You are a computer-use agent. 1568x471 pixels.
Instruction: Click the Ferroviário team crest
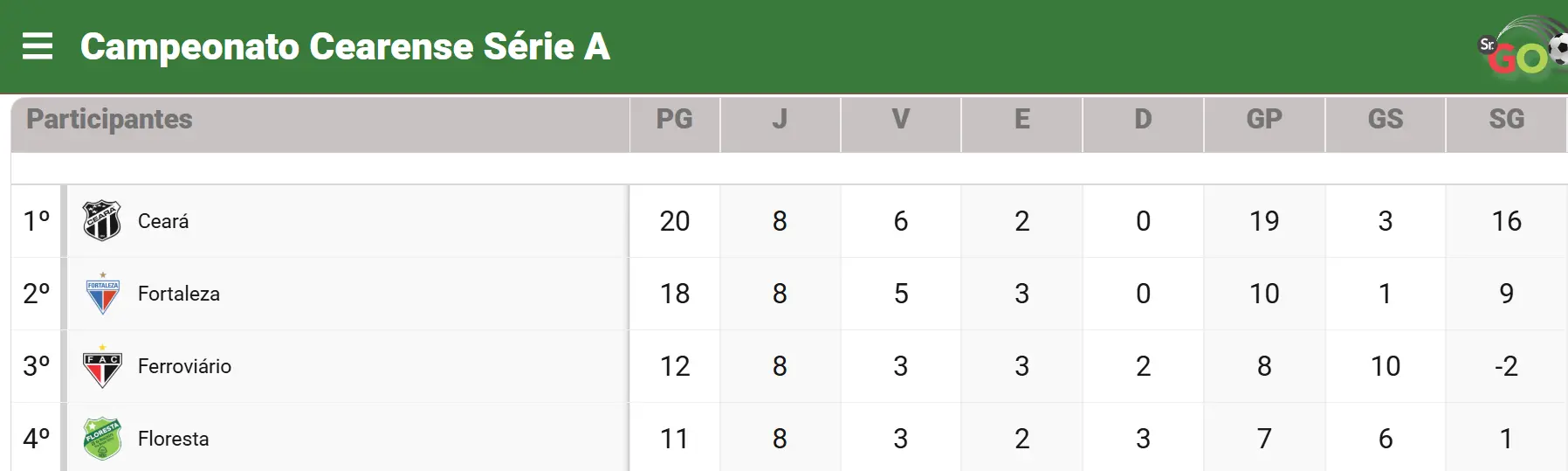(102, 366)
